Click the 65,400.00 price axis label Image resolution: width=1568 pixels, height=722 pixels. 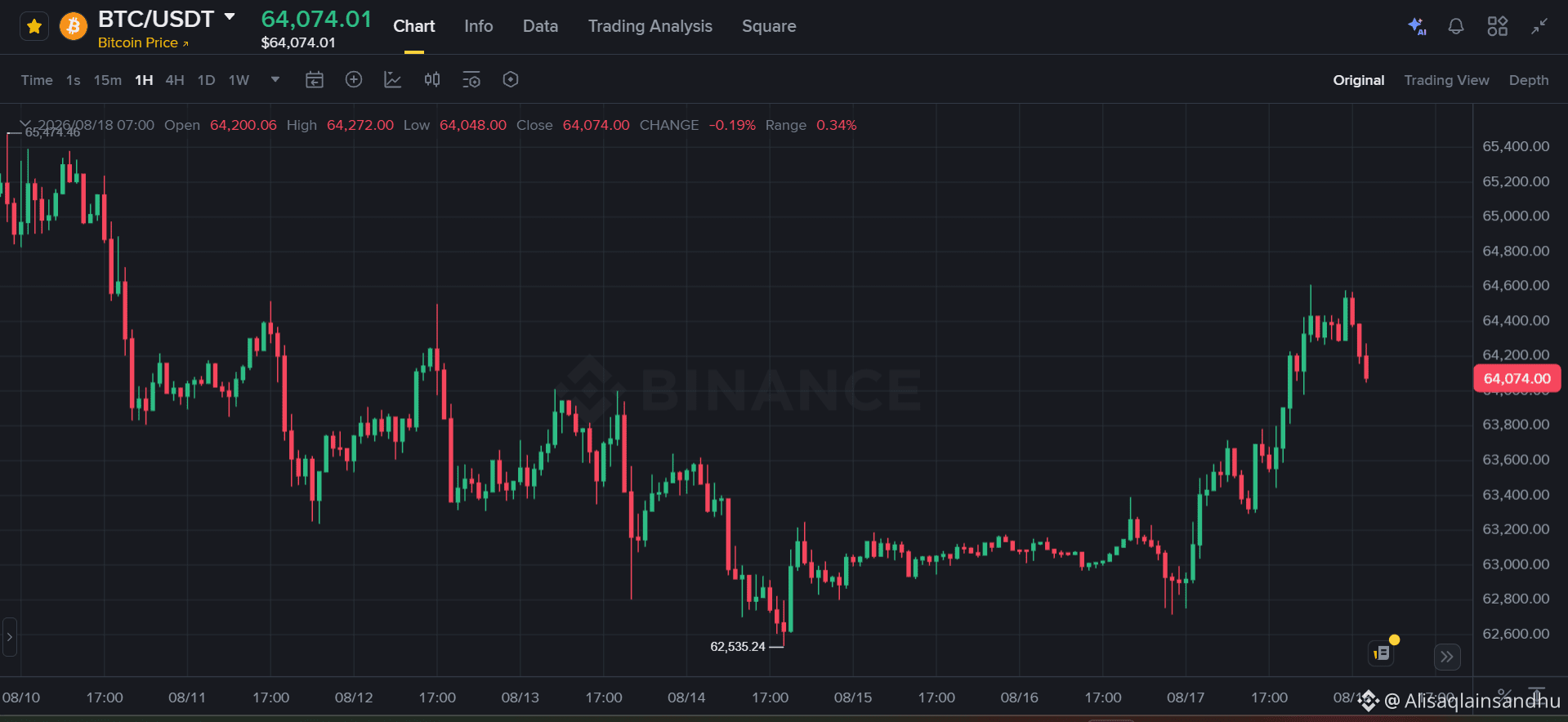[x=1516, y=146]
